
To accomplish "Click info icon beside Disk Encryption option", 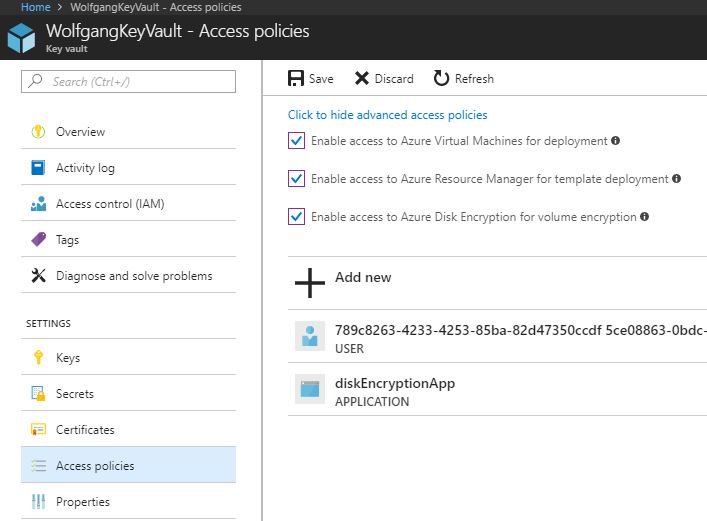I will pos(644,217).
